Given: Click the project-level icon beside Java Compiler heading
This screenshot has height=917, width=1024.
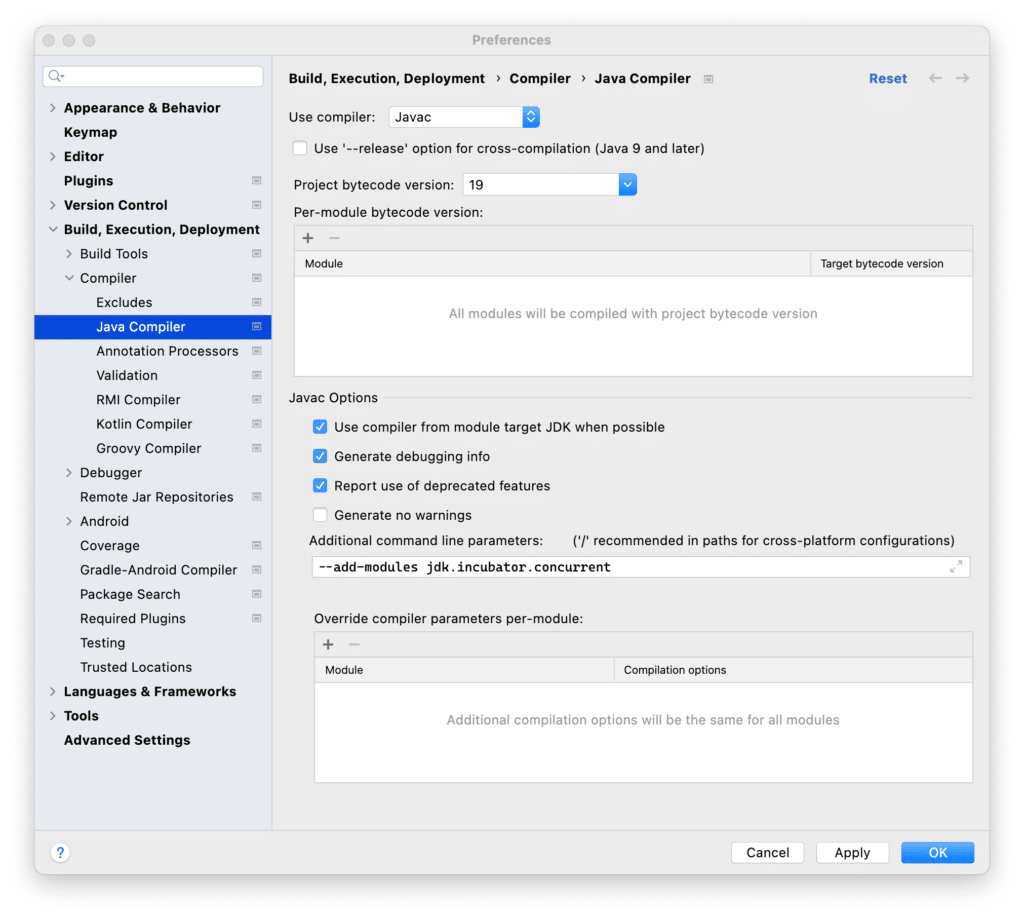Looking at the screenshot, I should (709, 79).
